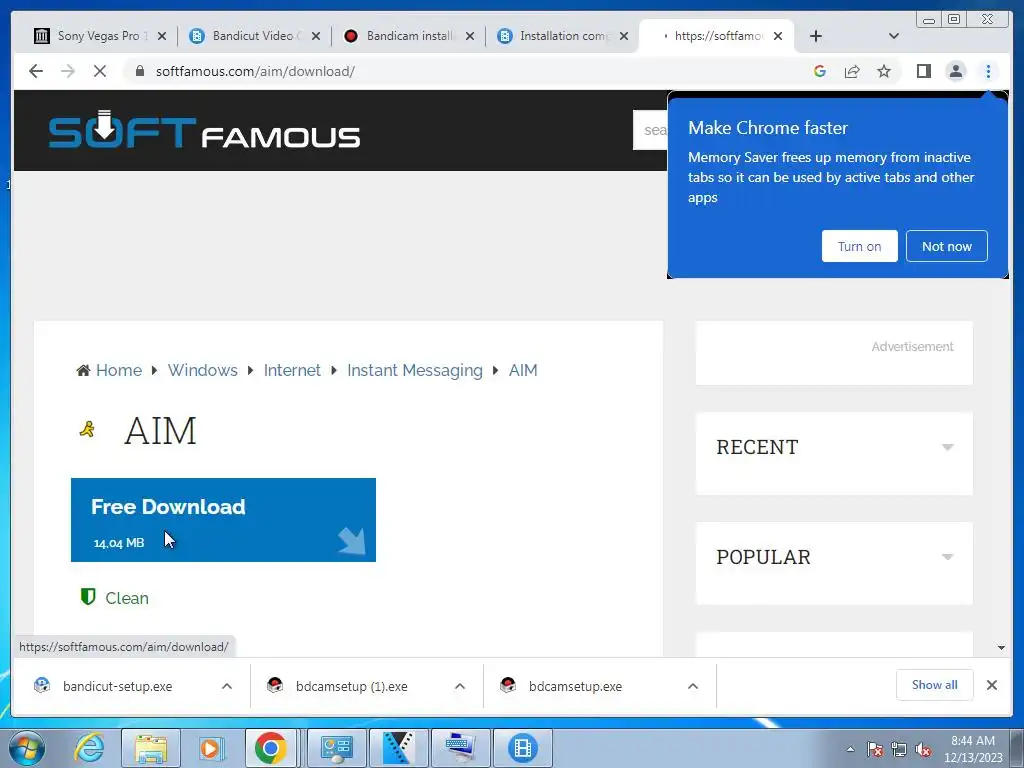The width and height of the screenshot is (1024, 768).
Task: Open Windows Explorer folder in taskbar
Action: pos(151,748)
